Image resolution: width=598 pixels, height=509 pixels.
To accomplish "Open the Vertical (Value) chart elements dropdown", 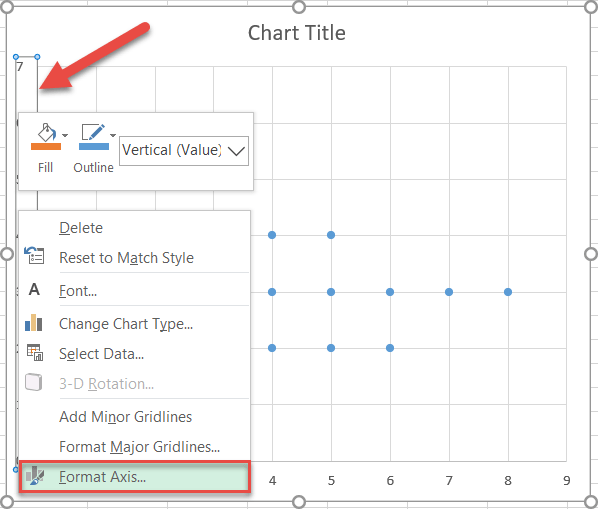I will point(184,151).
